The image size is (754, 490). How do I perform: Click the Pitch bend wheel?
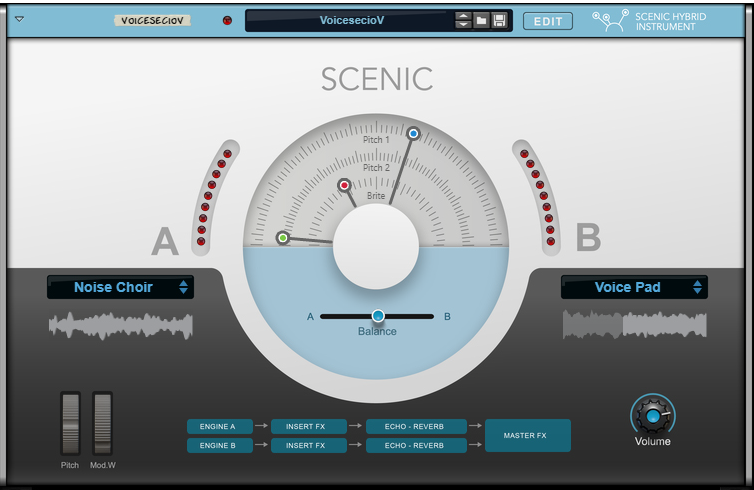point(70,423)
